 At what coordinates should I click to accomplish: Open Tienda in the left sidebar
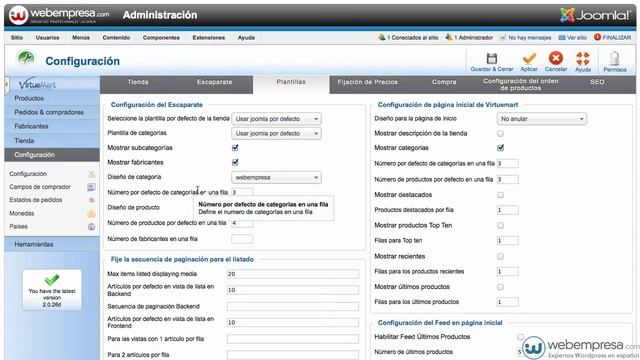52,141
